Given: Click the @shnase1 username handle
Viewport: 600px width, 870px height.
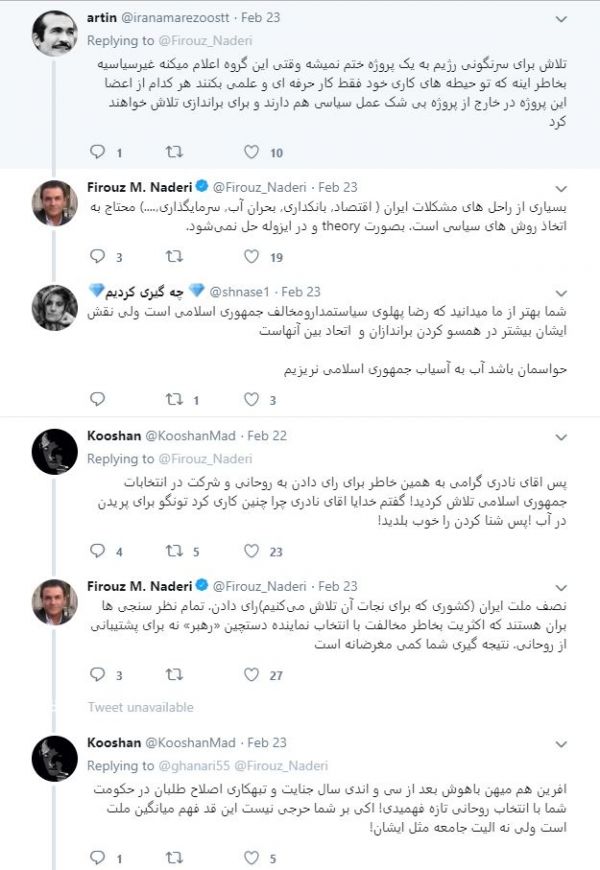Looking at the screenshot, I should click(x=237, y=291).
